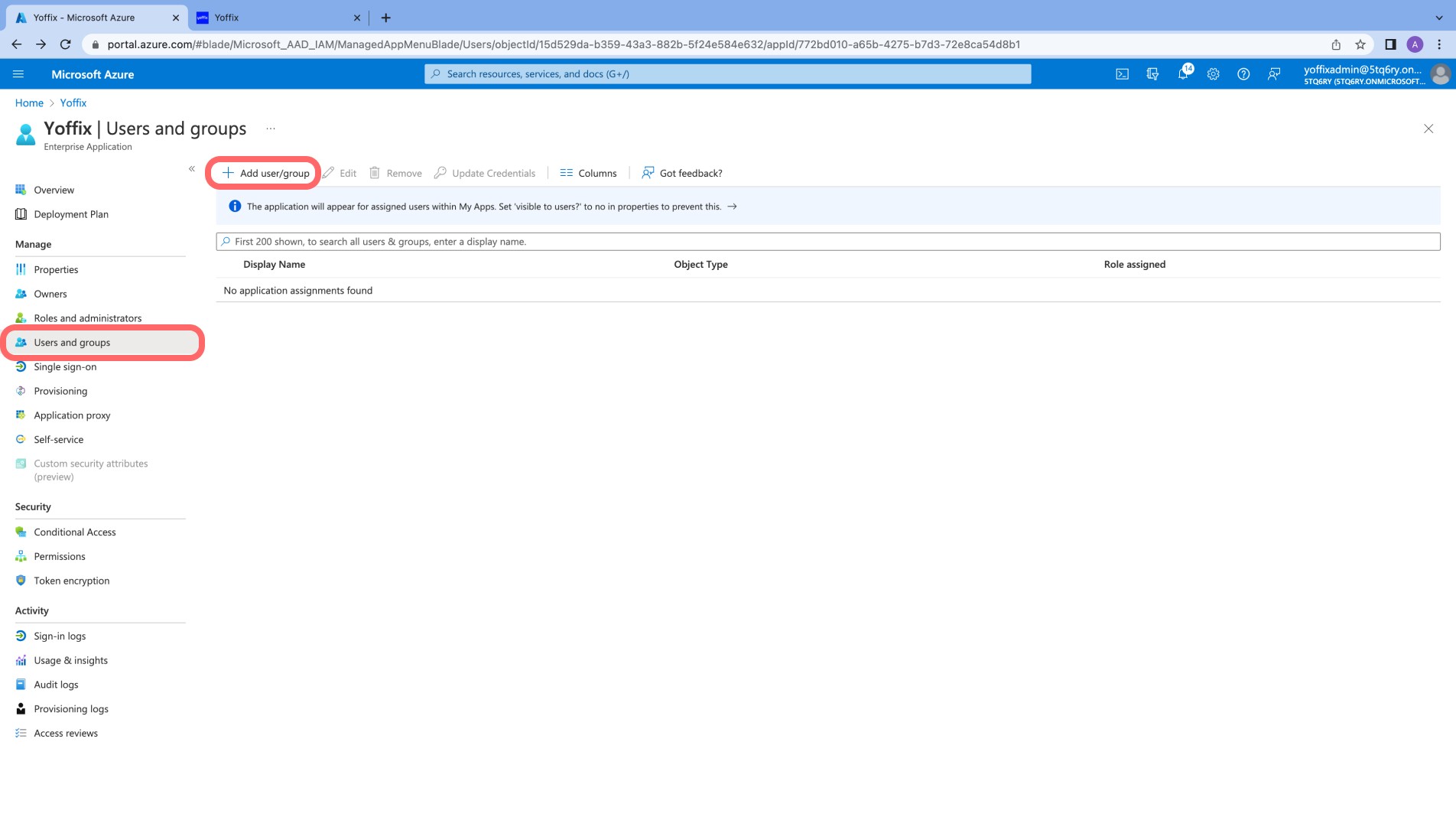Open Cloud Shell from the top bar
1456x817 pixels.
[x=1122, y=74]
